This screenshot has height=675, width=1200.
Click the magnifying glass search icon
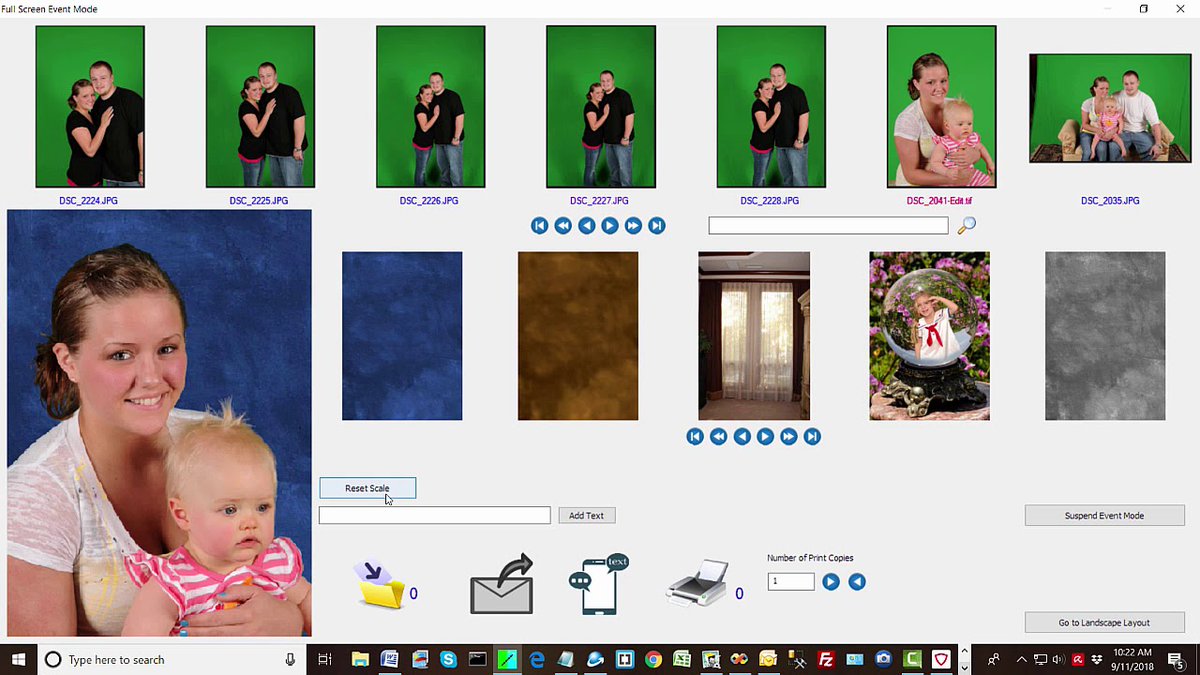coord(966,226)
